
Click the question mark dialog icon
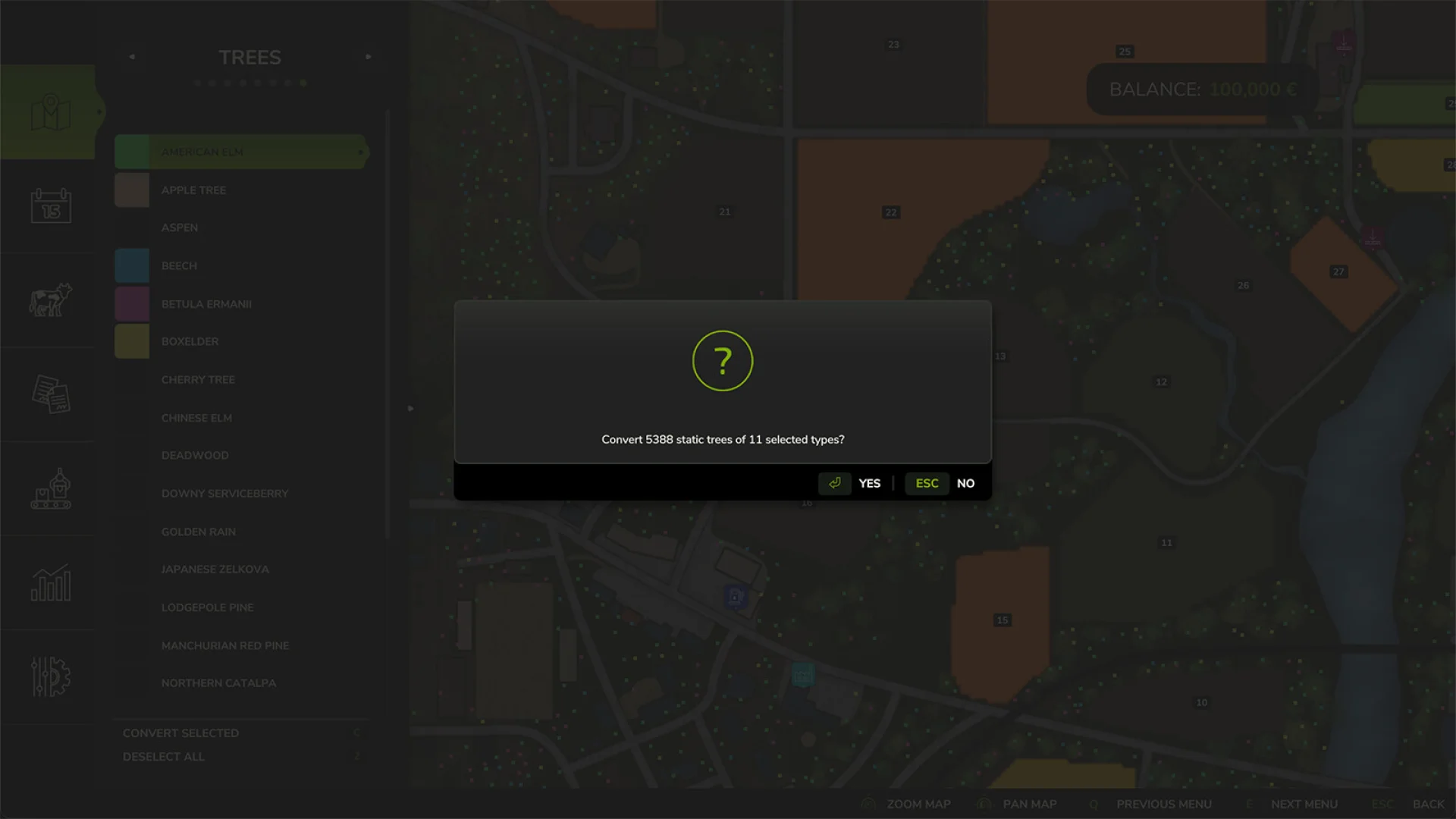click(723, 360)
